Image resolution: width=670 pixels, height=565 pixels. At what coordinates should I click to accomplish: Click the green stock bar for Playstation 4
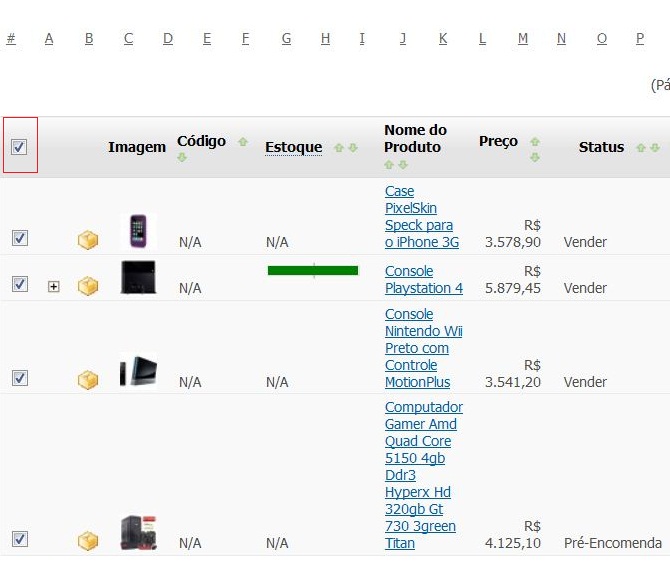(x=313, y=271)
